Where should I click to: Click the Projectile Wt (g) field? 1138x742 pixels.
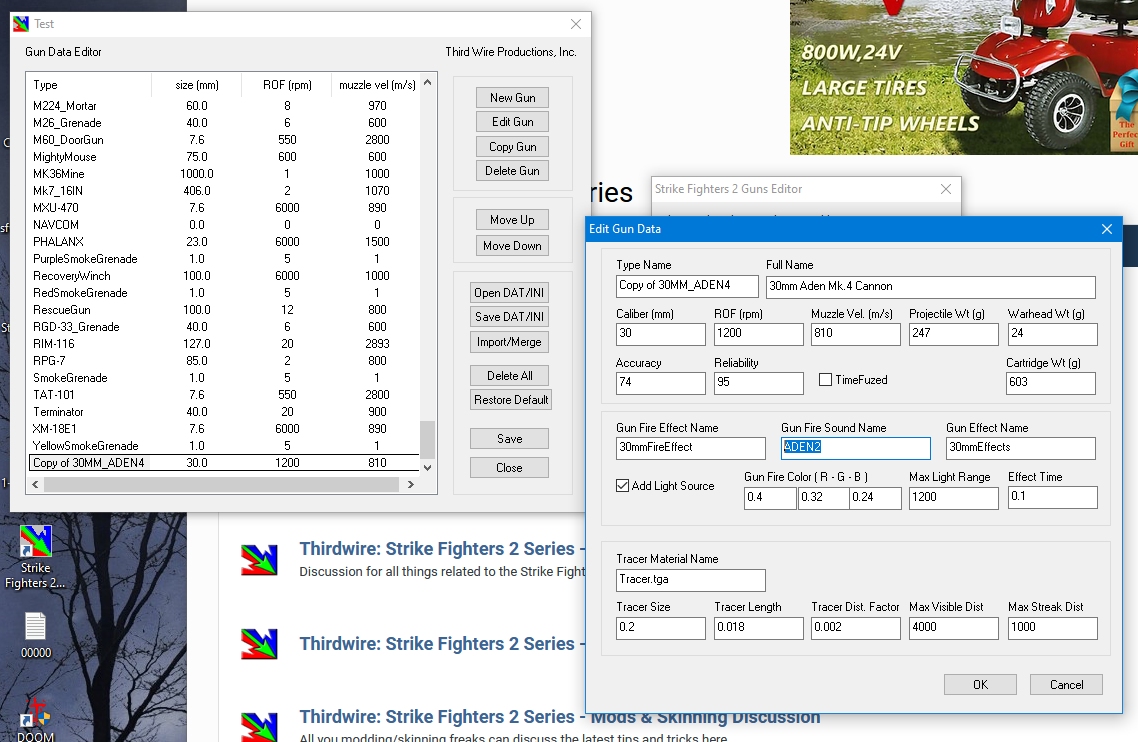pos(954,334)
